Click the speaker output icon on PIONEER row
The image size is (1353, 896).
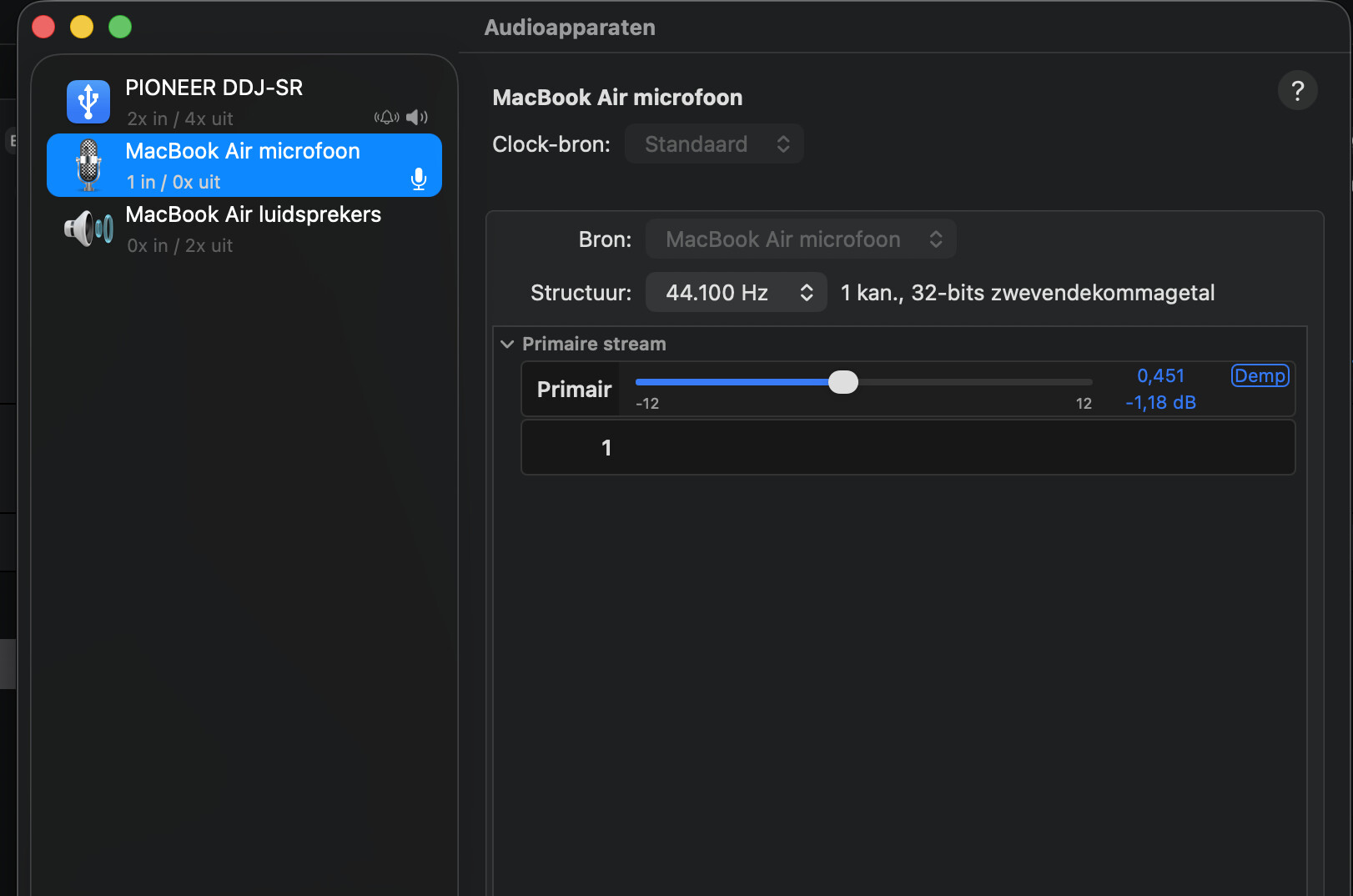point(417,118)
